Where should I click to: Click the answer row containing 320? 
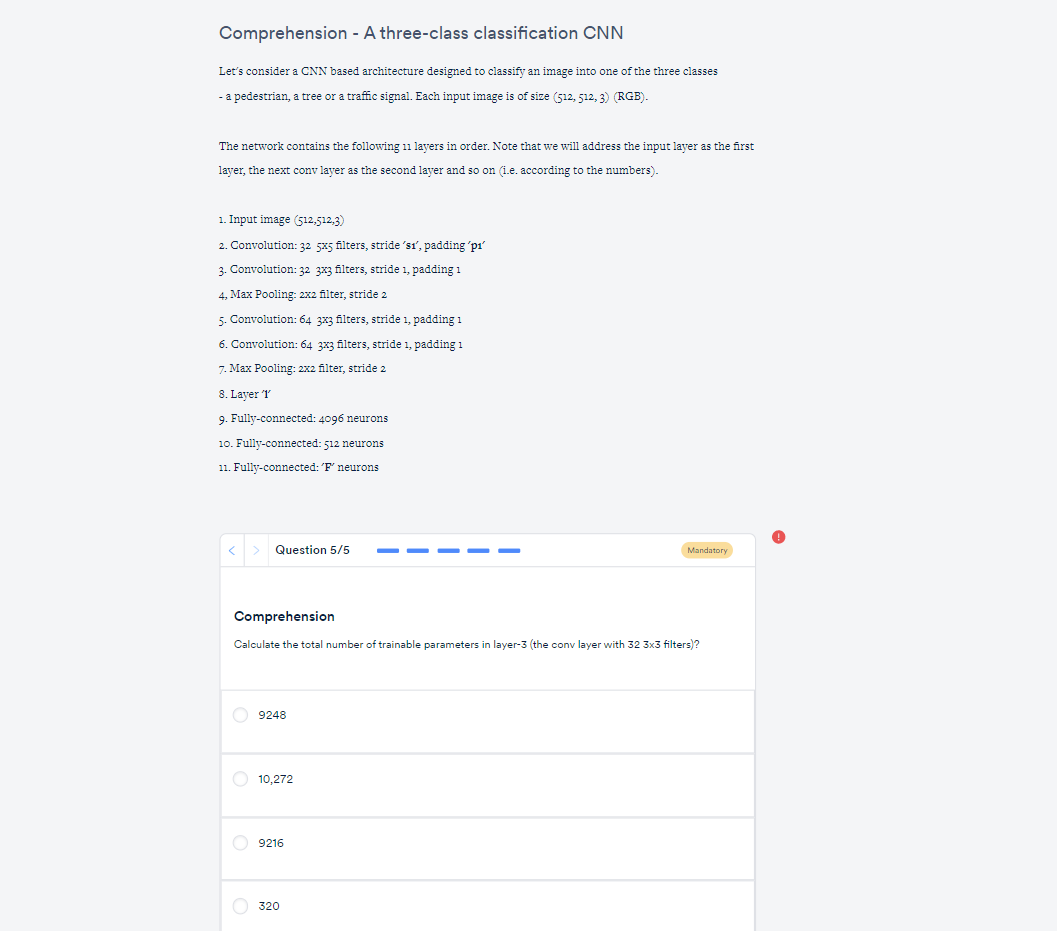tap(487, 906)
